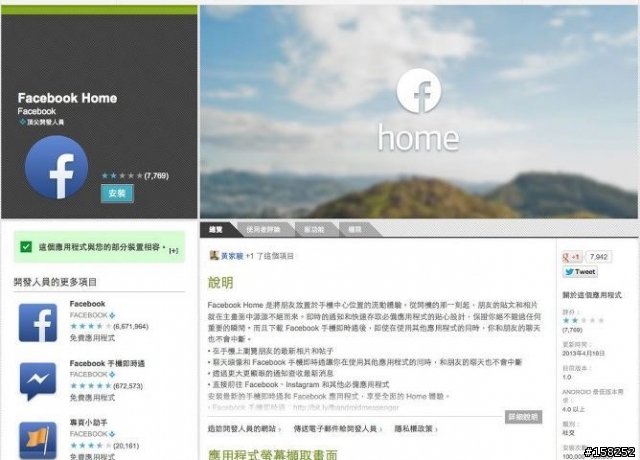Click the 安裝 install button

coord(117,193)
